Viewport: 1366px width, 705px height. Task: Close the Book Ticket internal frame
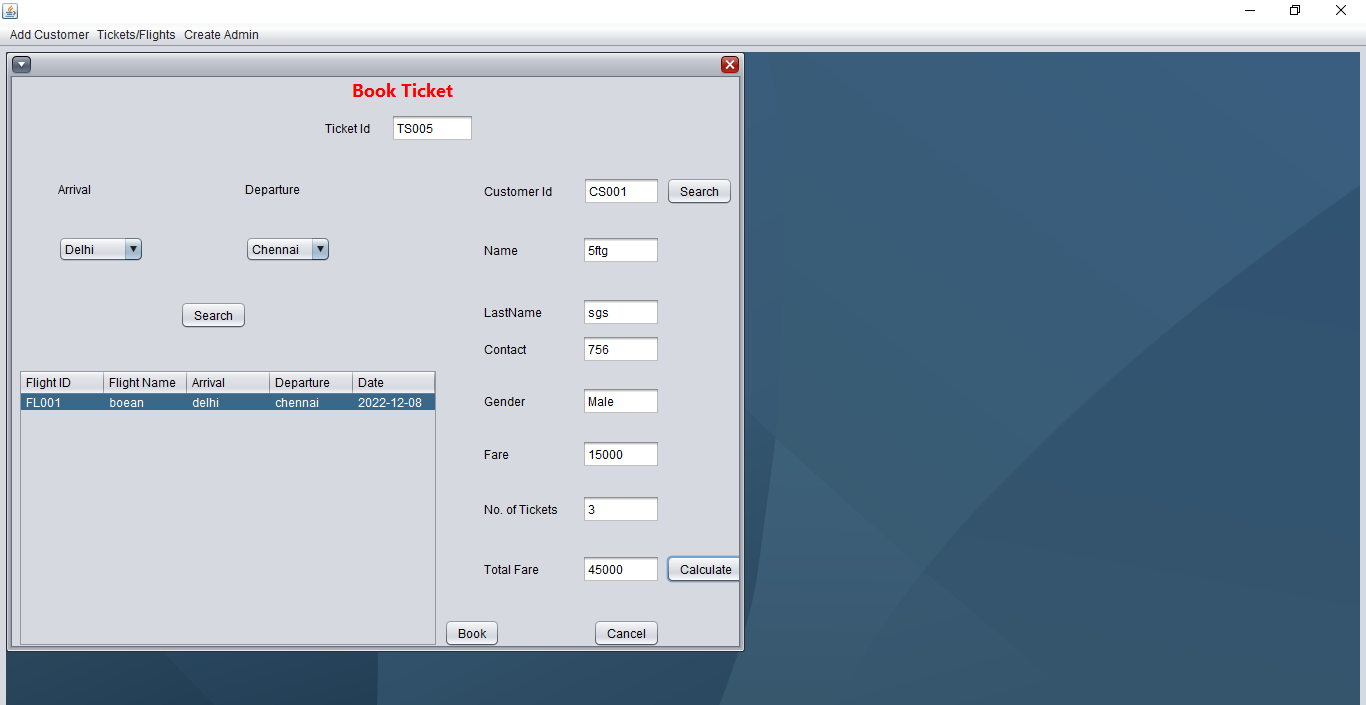pos(729,64)
